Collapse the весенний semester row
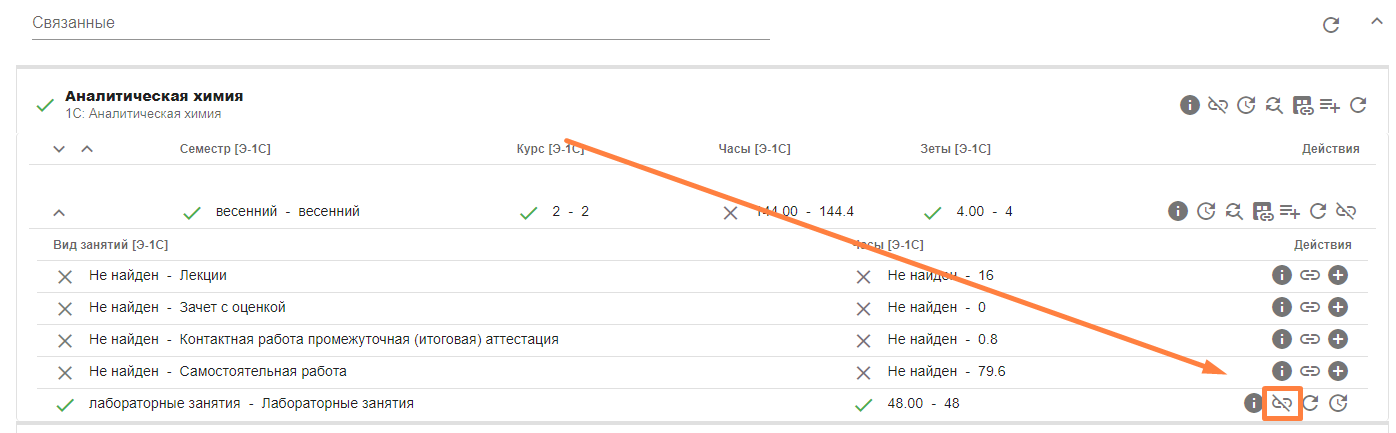 click(x=59, y=212)
